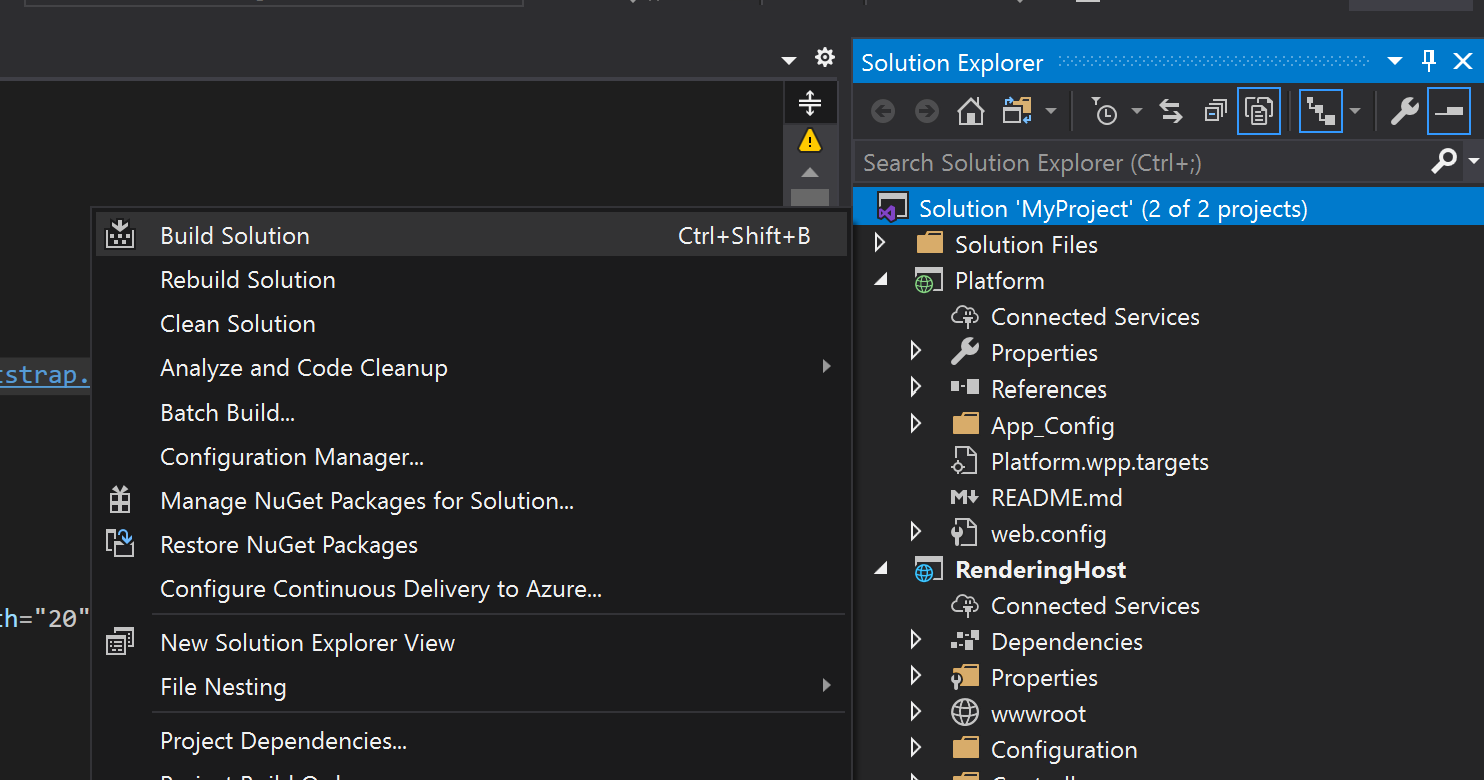Collapse the RenderingHost project node
The height and width of the screenshot is (780, 1484).
point(881,570)
